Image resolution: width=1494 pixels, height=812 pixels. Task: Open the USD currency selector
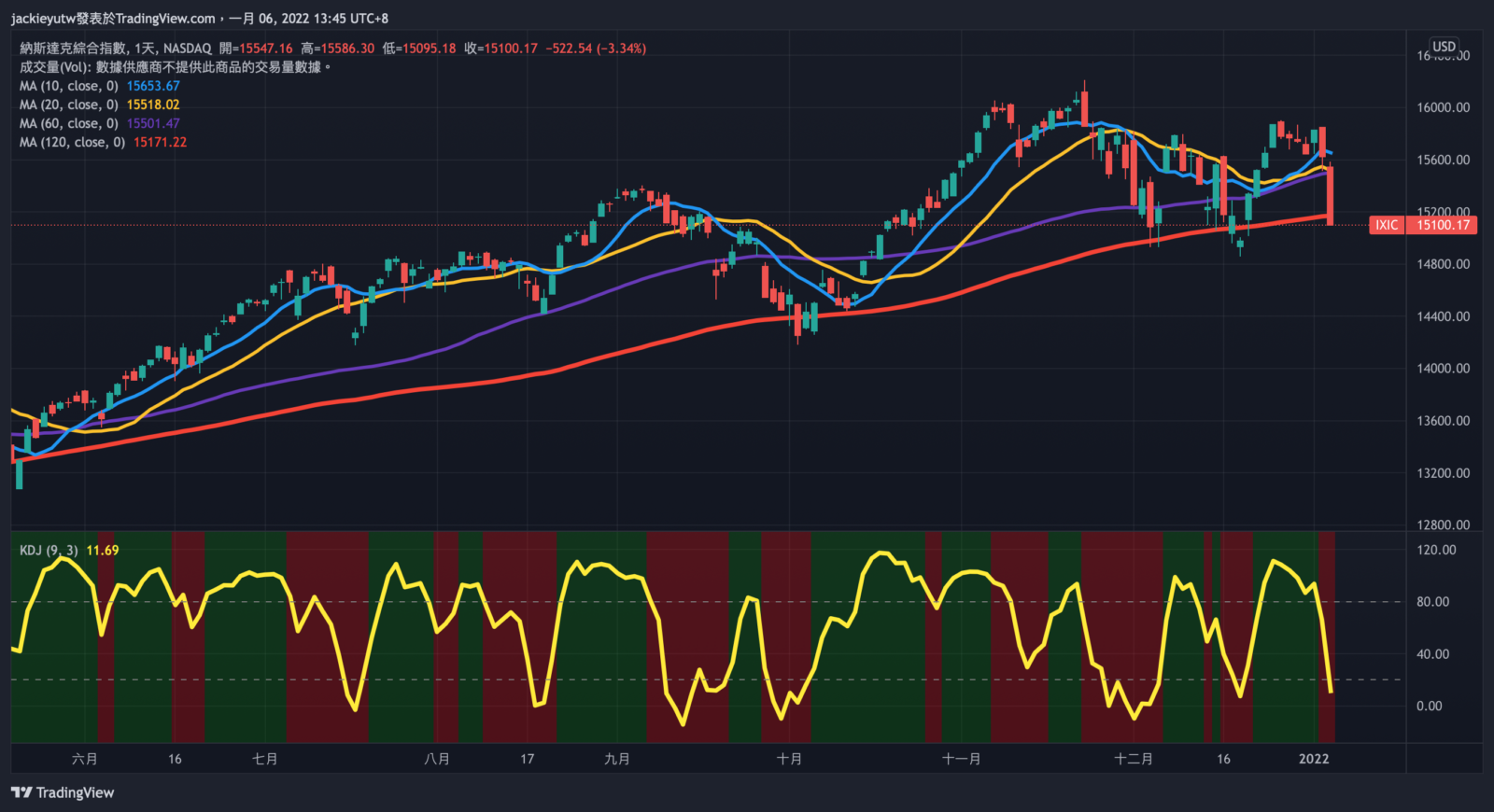1444,47
